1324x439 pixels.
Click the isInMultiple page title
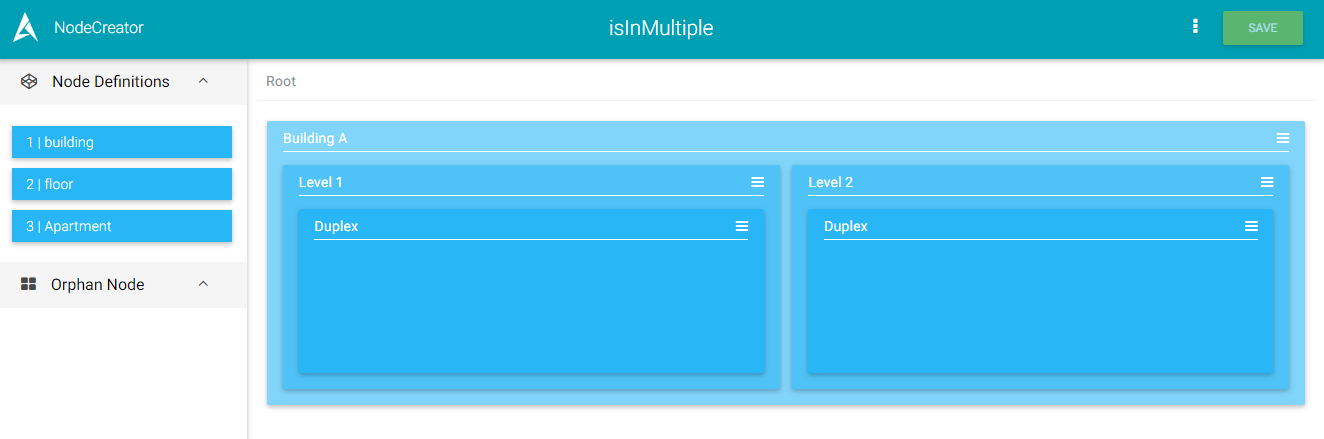(661, 28)
